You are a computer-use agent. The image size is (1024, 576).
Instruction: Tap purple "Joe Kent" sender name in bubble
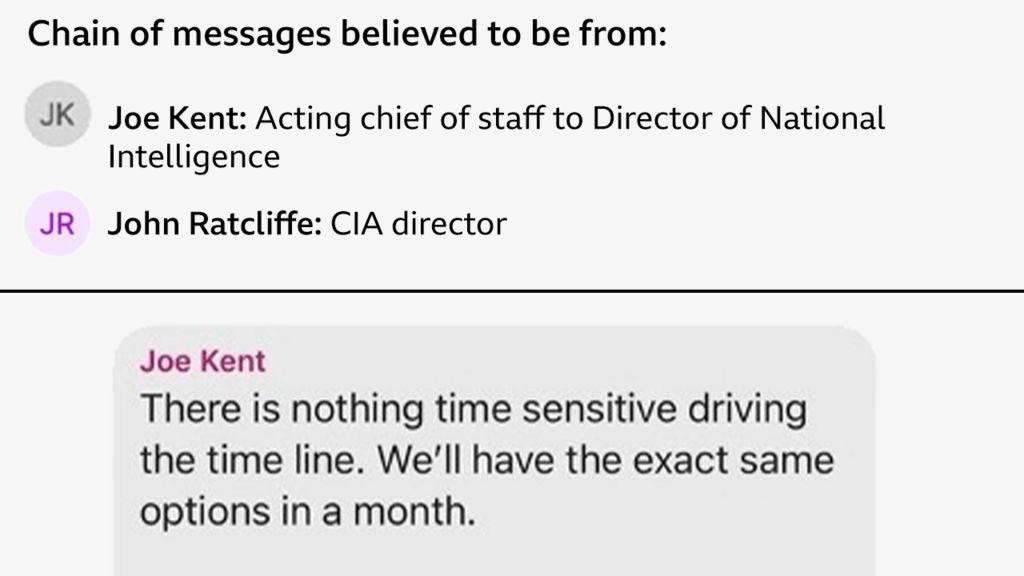(x=203, y=361)
